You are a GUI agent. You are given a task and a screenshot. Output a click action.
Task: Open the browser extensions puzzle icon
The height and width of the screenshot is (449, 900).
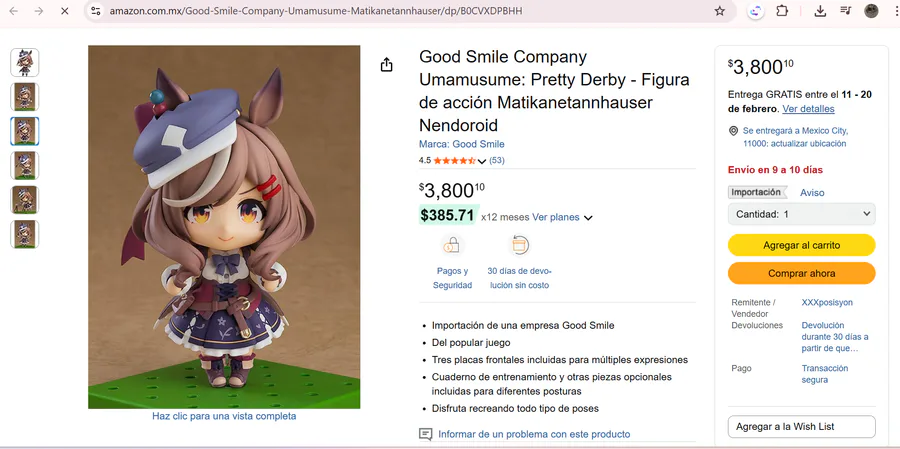pyautogui.click(x=782, y=11)
